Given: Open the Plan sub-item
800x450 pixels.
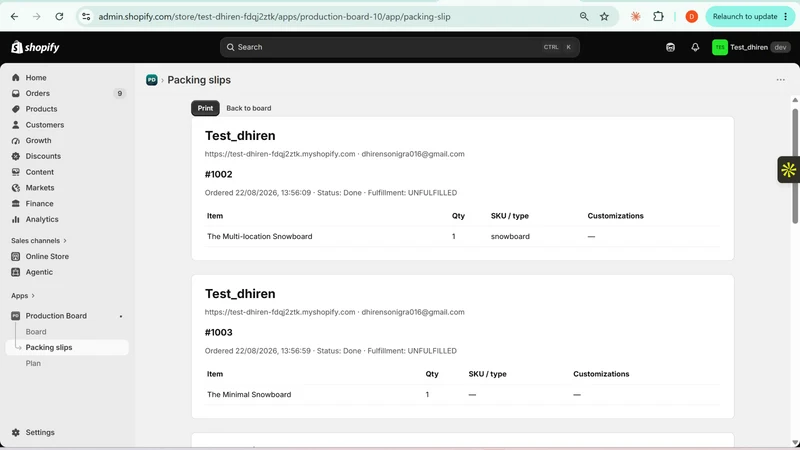Looking at the screenshot, I should (33, 363).
